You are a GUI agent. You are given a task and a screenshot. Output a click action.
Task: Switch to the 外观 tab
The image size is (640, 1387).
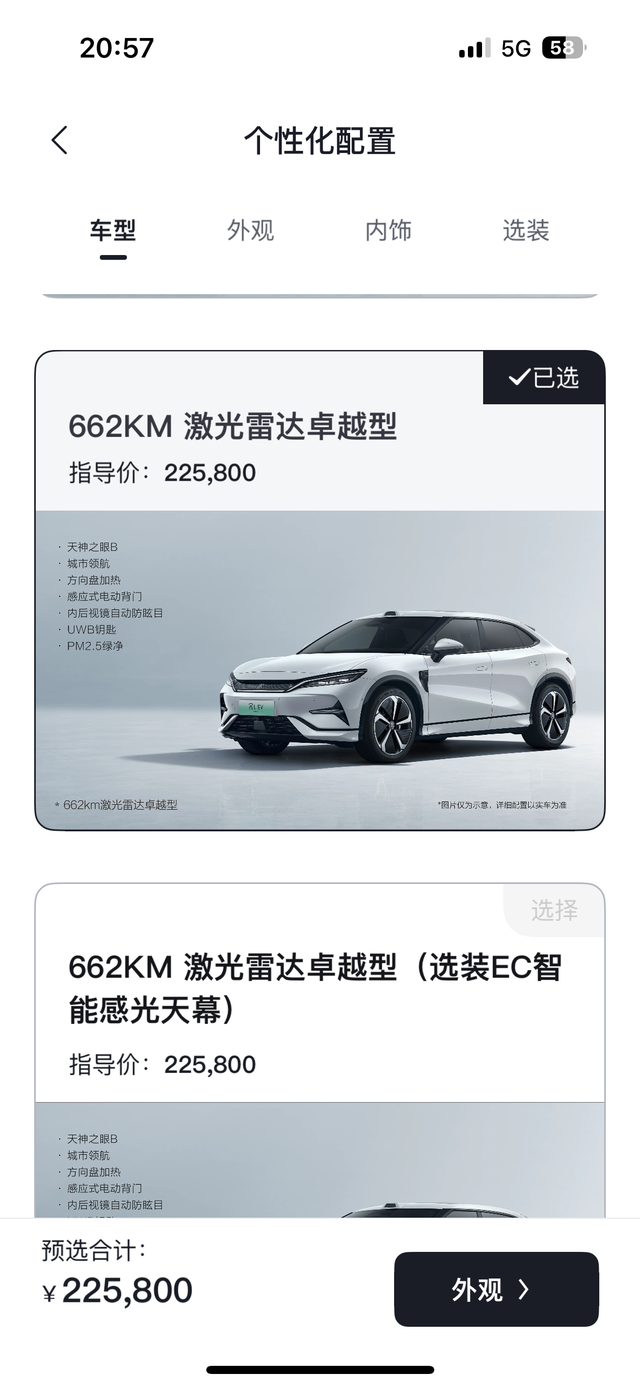(x=250, y=231)
